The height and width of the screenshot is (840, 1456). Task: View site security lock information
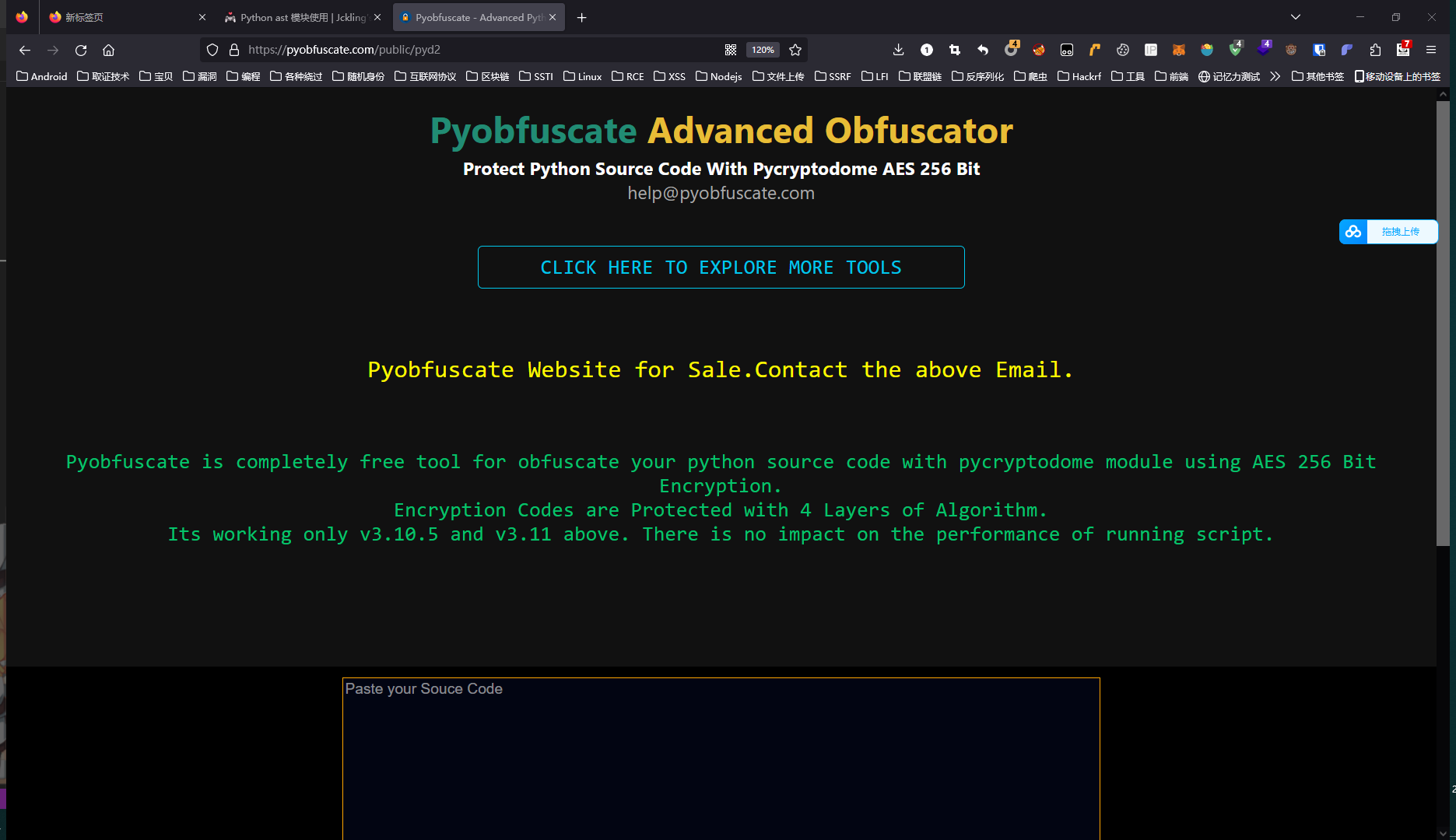[233, 50]
